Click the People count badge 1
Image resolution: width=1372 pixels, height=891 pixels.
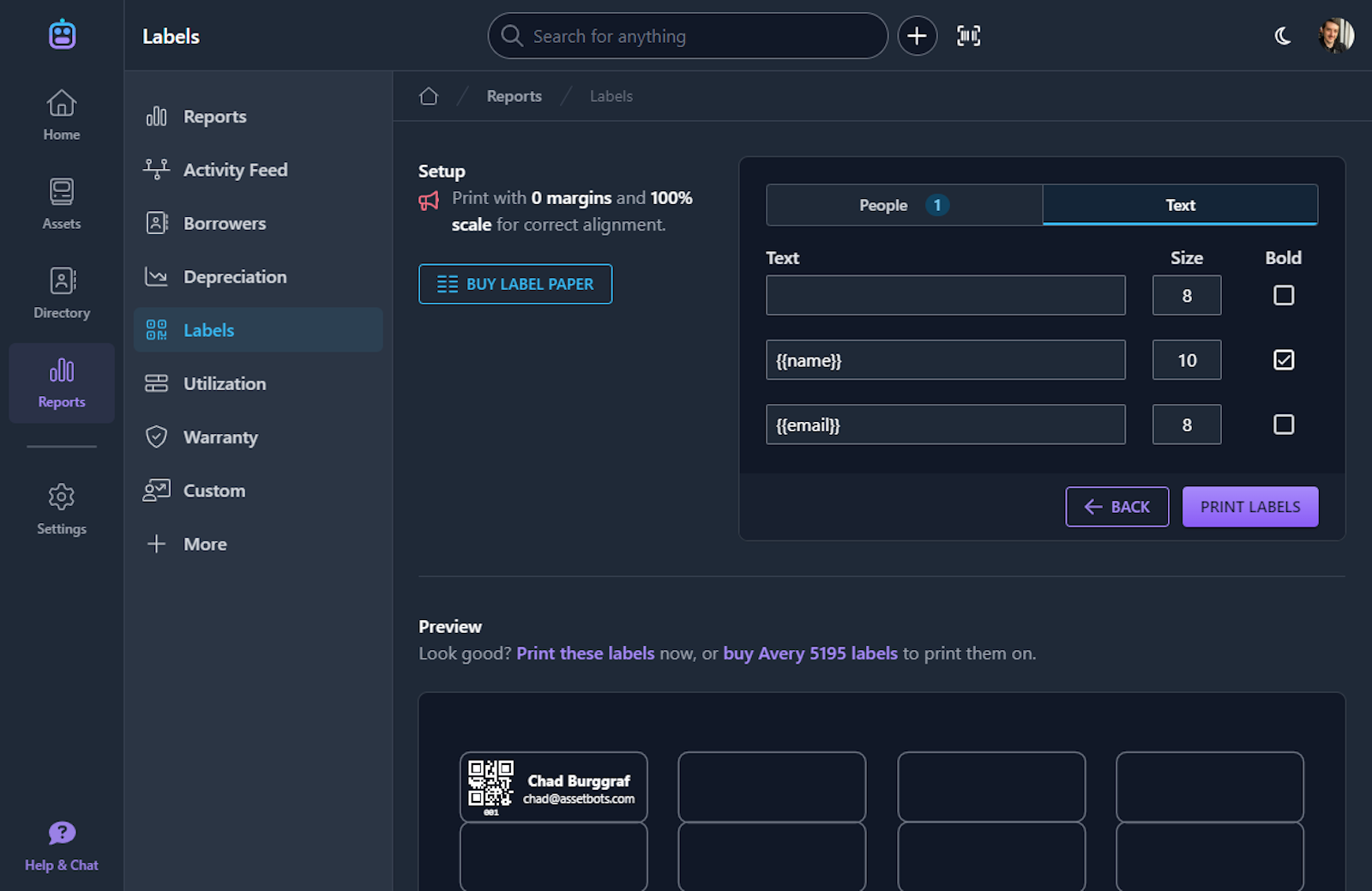tap(937, 205)
